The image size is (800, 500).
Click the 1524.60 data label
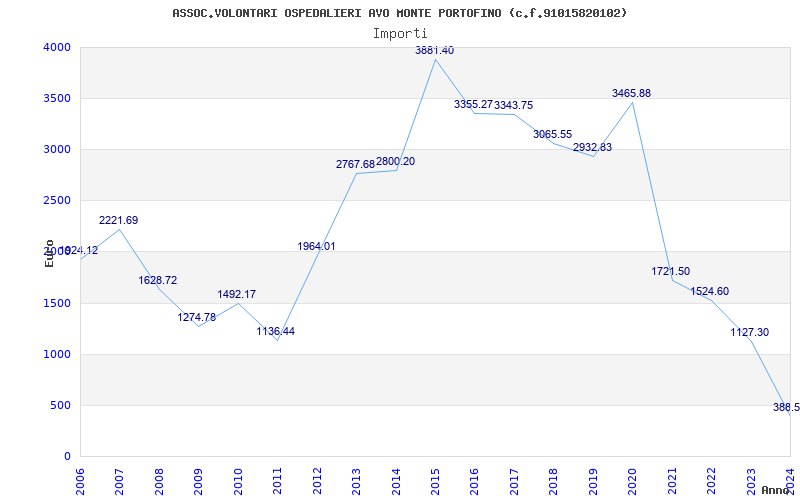coord(710,292)
